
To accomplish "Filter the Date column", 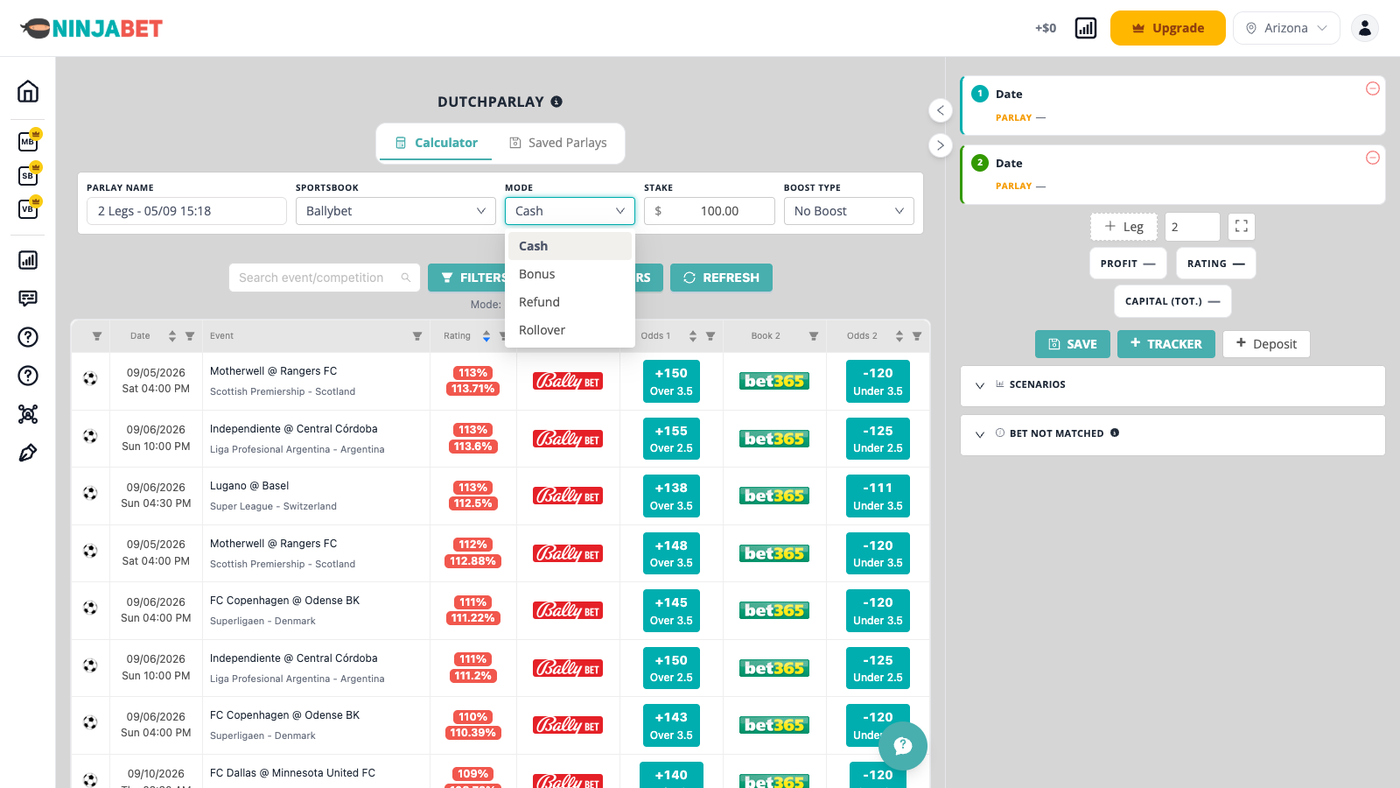I will click(x=190, y=336).
